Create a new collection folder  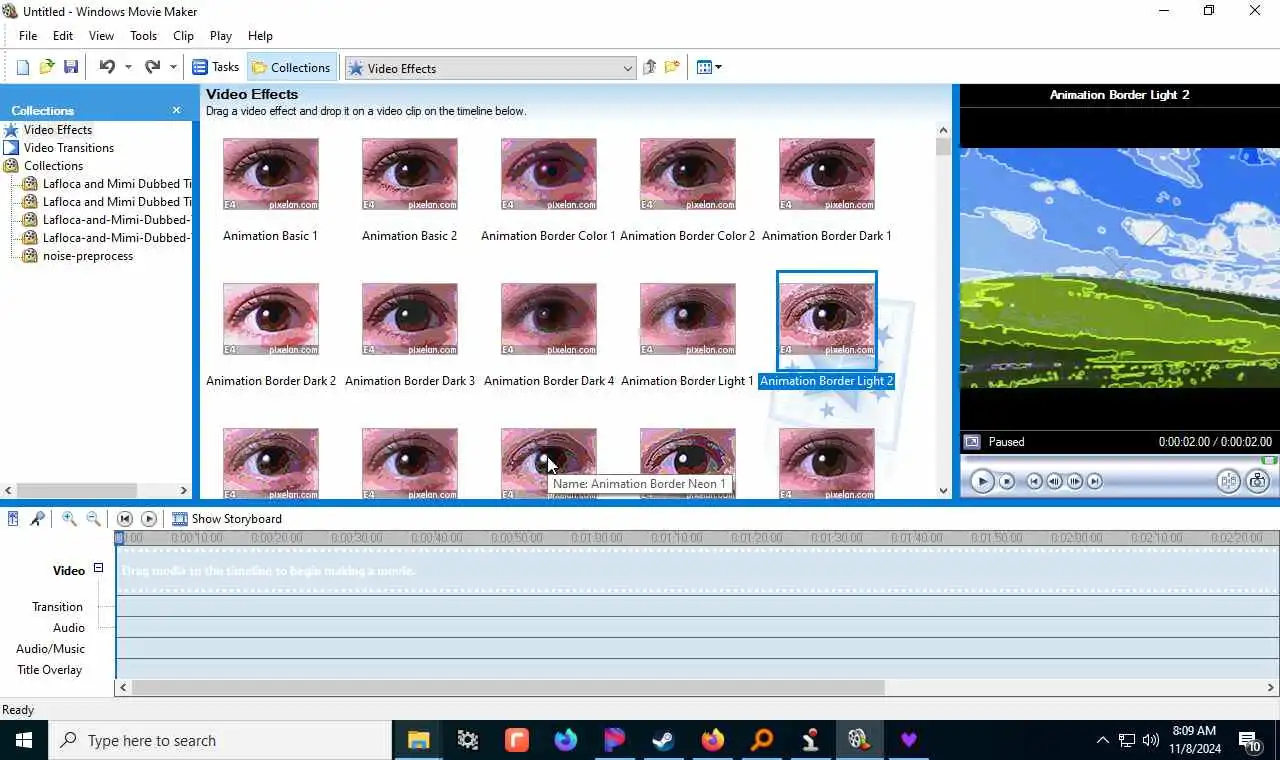(672, 67)
